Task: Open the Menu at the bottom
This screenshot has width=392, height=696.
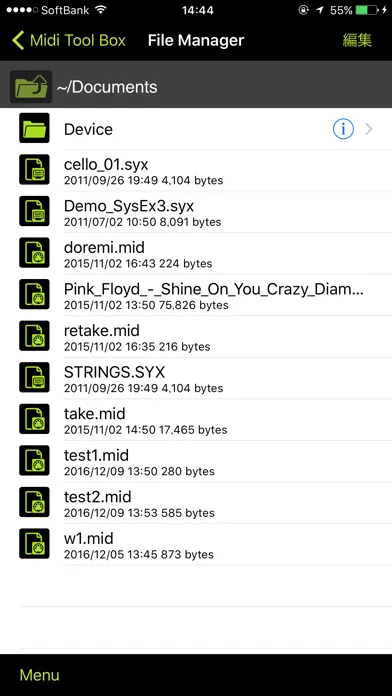Action: 39,675
